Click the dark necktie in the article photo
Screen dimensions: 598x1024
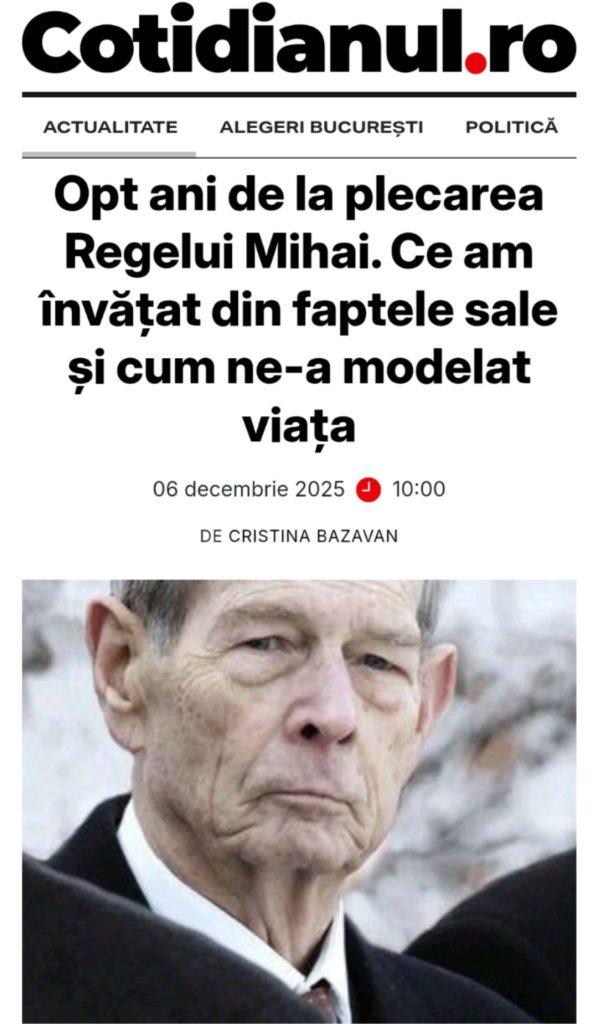321,1002
